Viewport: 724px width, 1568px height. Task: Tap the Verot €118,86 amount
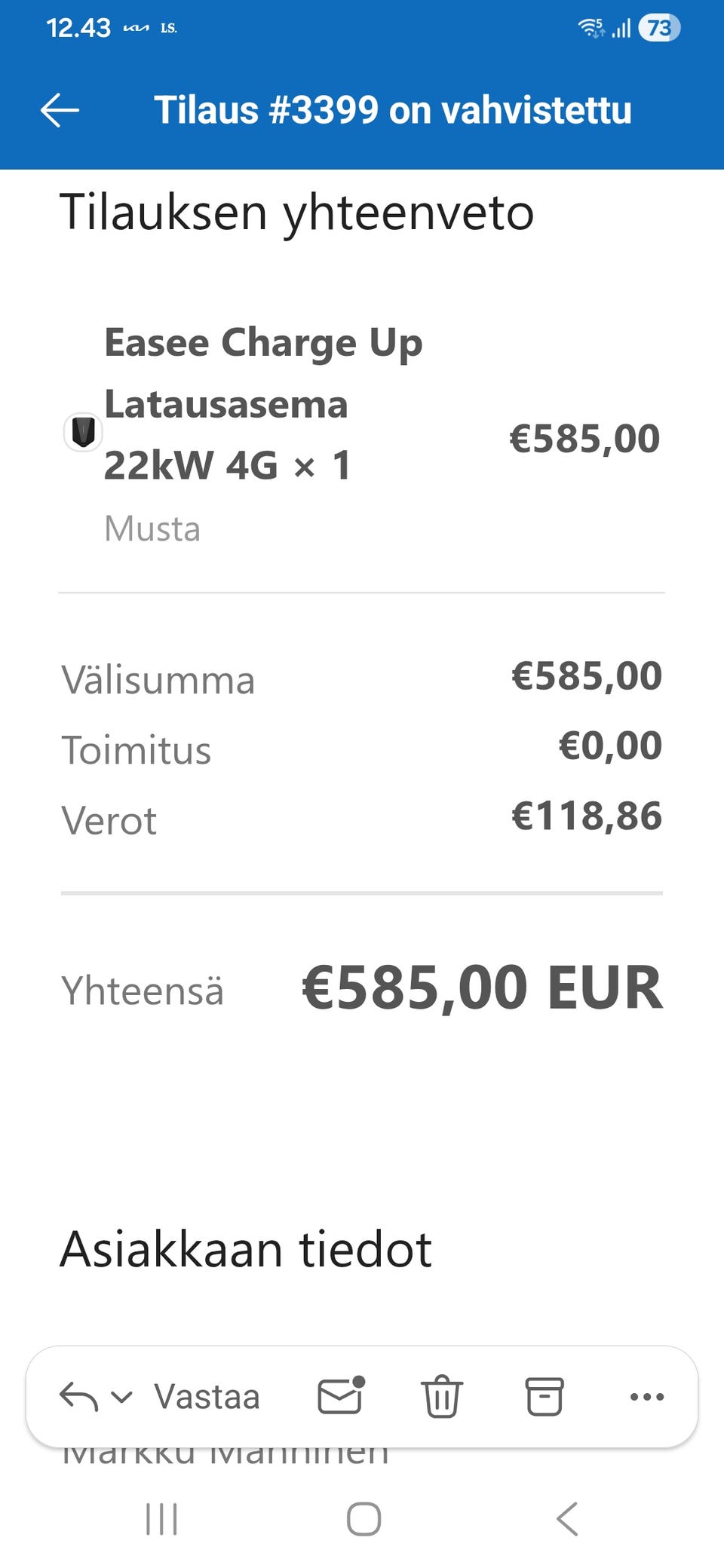[586, 816]
